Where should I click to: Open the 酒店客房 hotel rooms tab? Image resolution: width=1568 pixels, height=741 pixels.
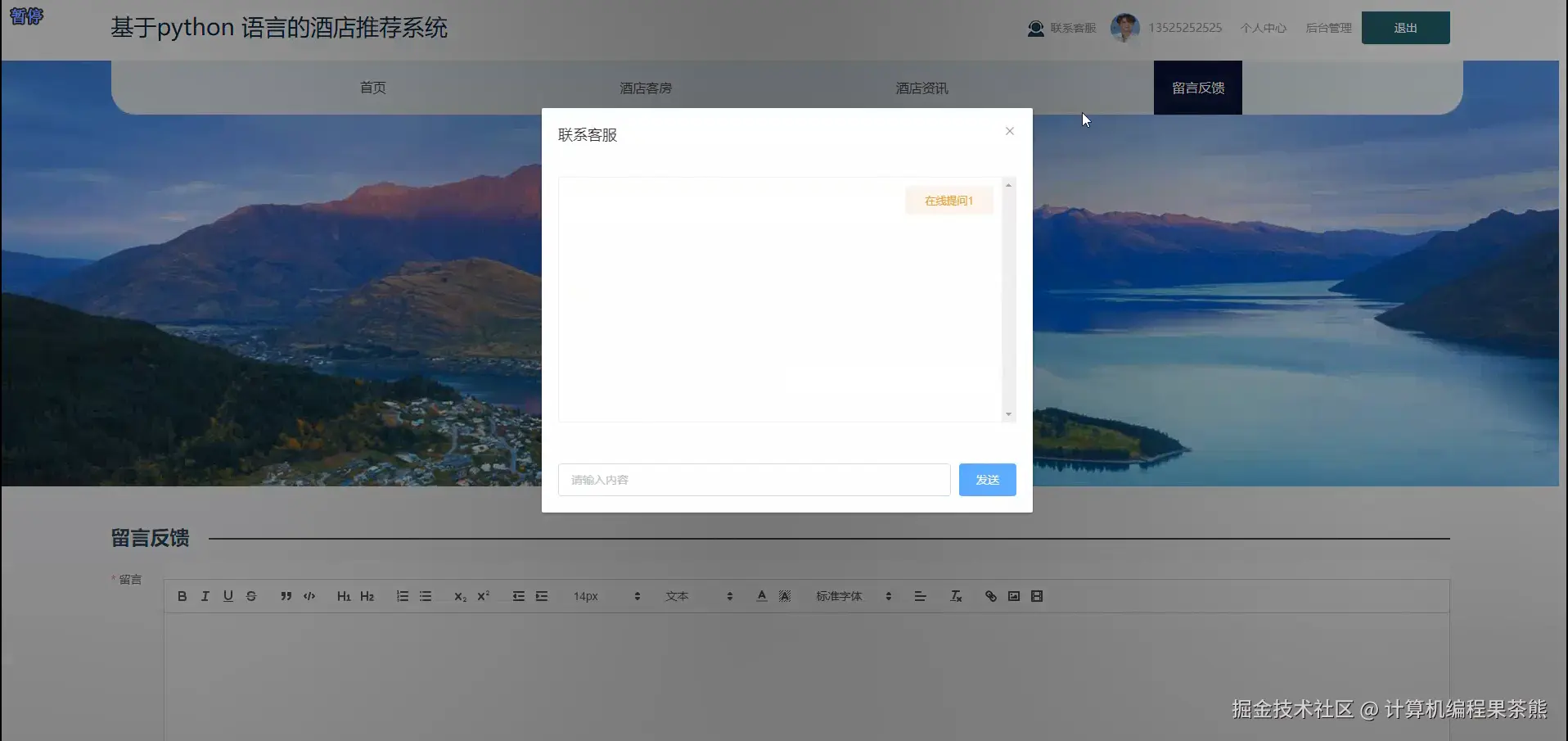[x=646, y=88]
